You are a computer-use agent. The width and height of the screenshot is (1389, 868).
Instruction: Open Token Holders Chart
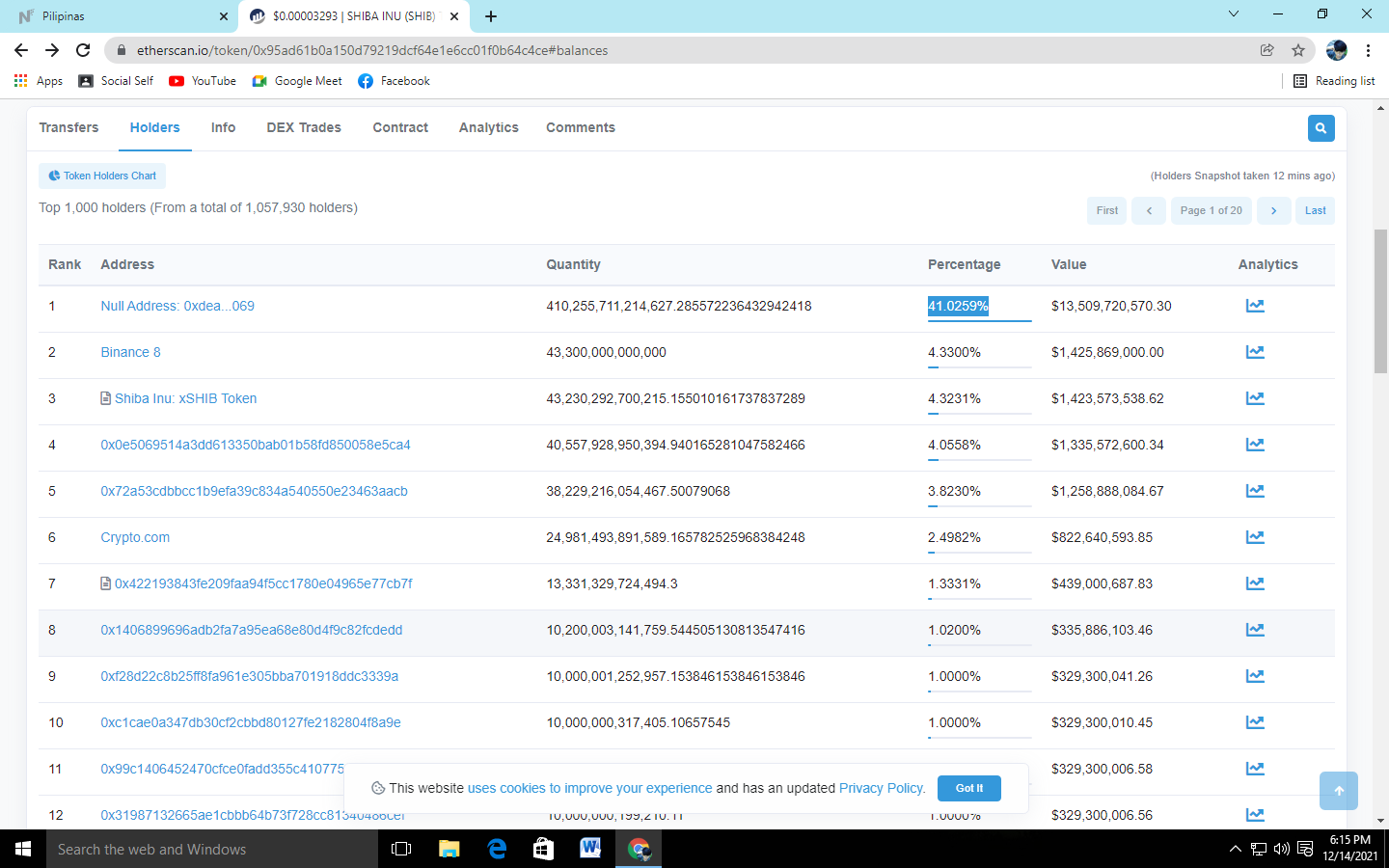(x=102, y=176)
